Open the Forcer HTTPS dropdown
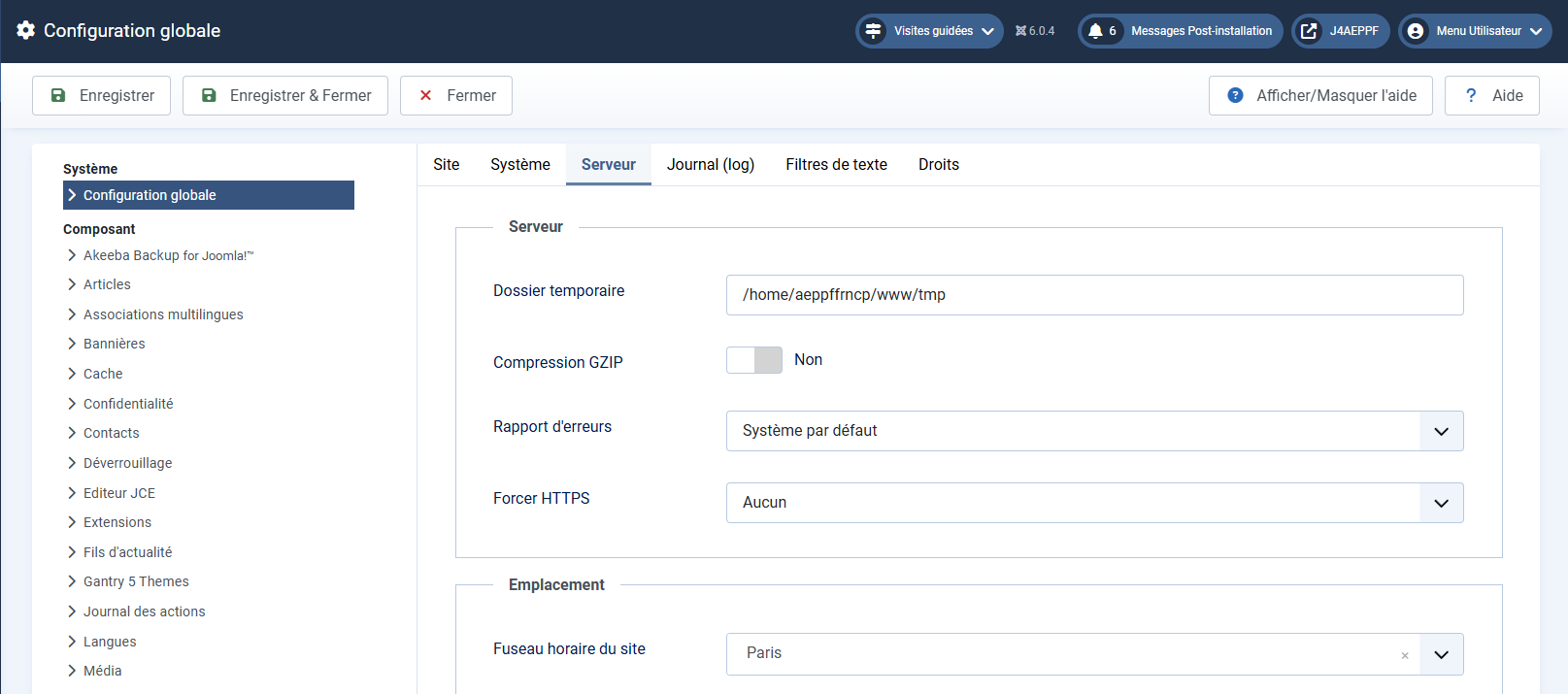The height and width of the screenshot is (694, 1568). 1441,503
